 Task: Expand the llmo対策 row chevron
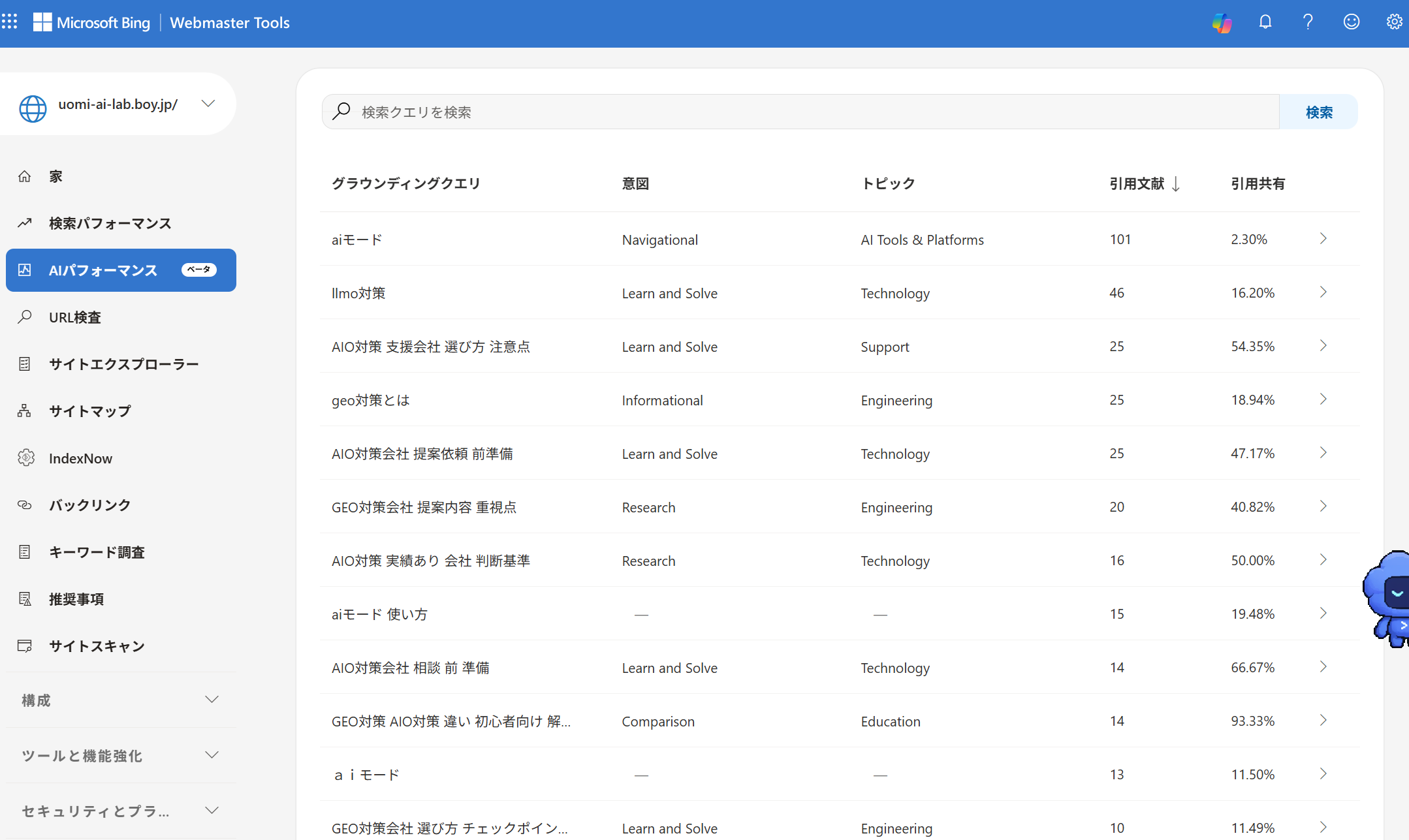point(1323,292)
